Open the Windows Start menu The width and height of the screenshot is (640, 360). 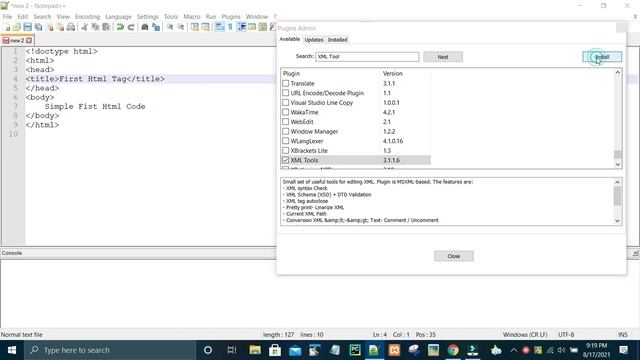click(12, 350)
